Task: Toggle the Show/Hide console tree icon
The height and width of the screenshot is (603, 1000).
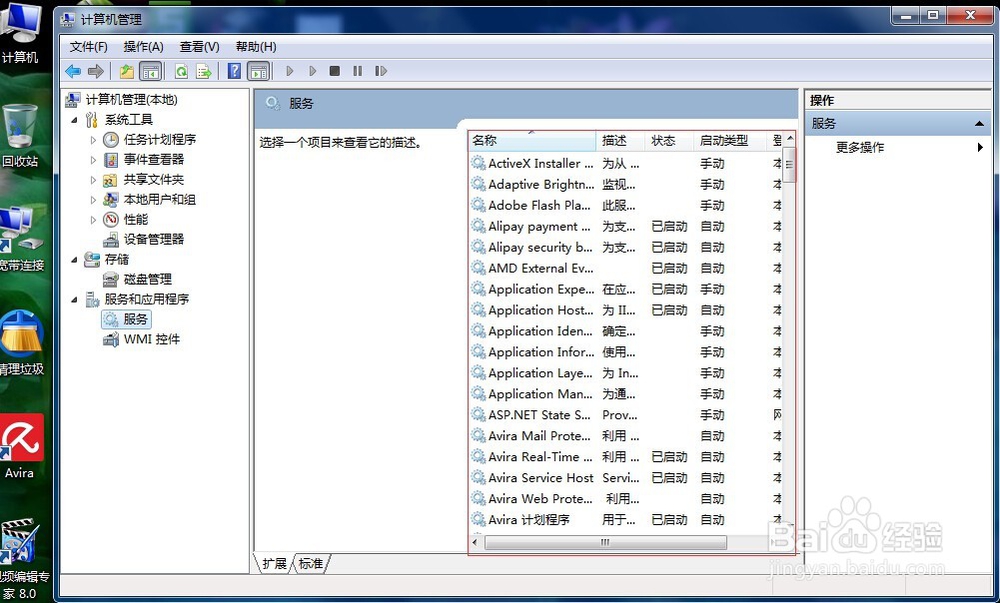Action: (151, 71)
